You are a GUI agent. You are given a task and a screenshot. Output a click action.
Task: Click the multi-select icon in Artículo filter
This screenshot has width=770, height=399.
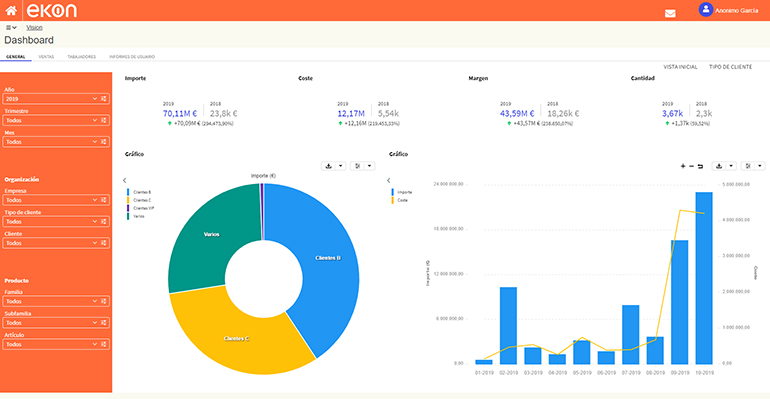pyautogui.click(x=104, y=345)
